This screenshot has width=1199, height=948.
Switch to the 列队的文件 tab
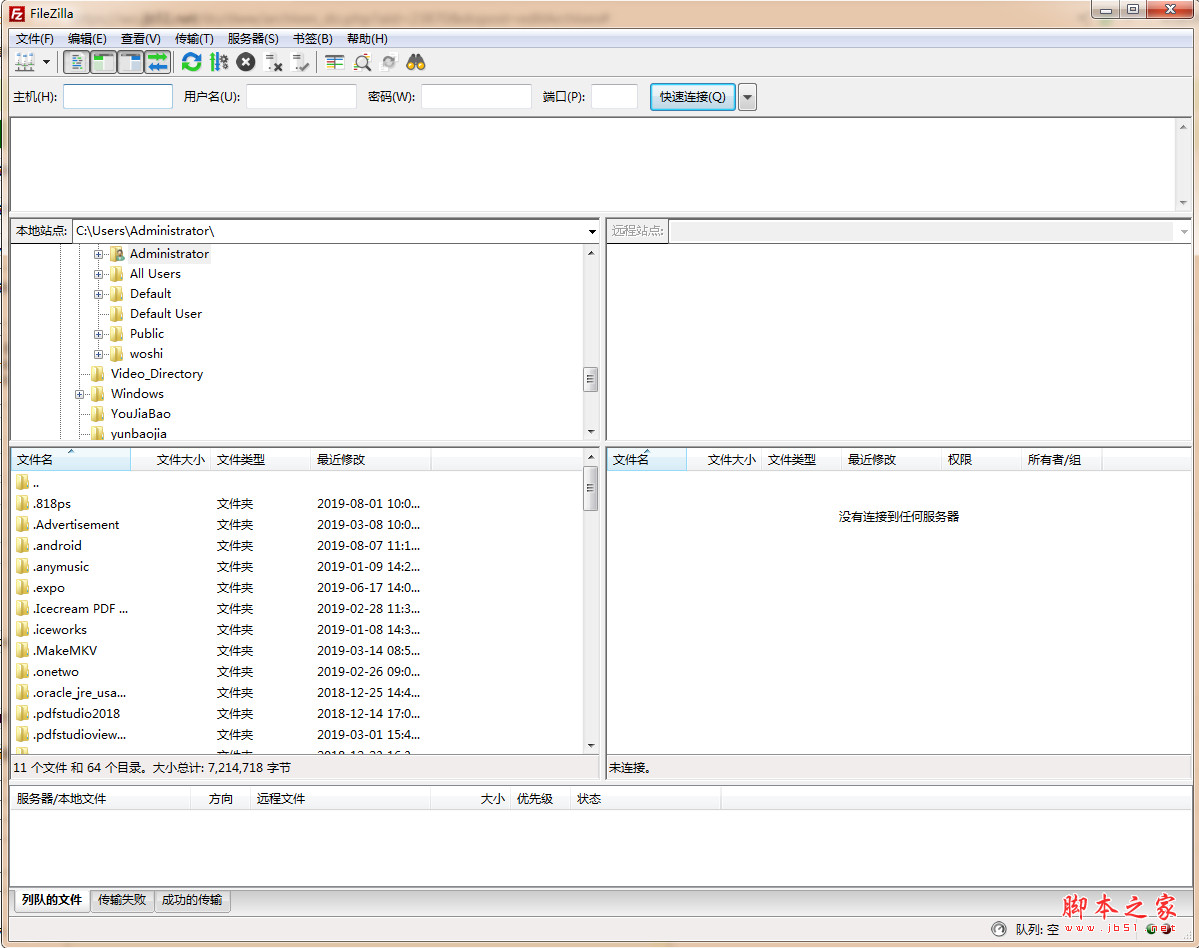(x=51, y=900)
